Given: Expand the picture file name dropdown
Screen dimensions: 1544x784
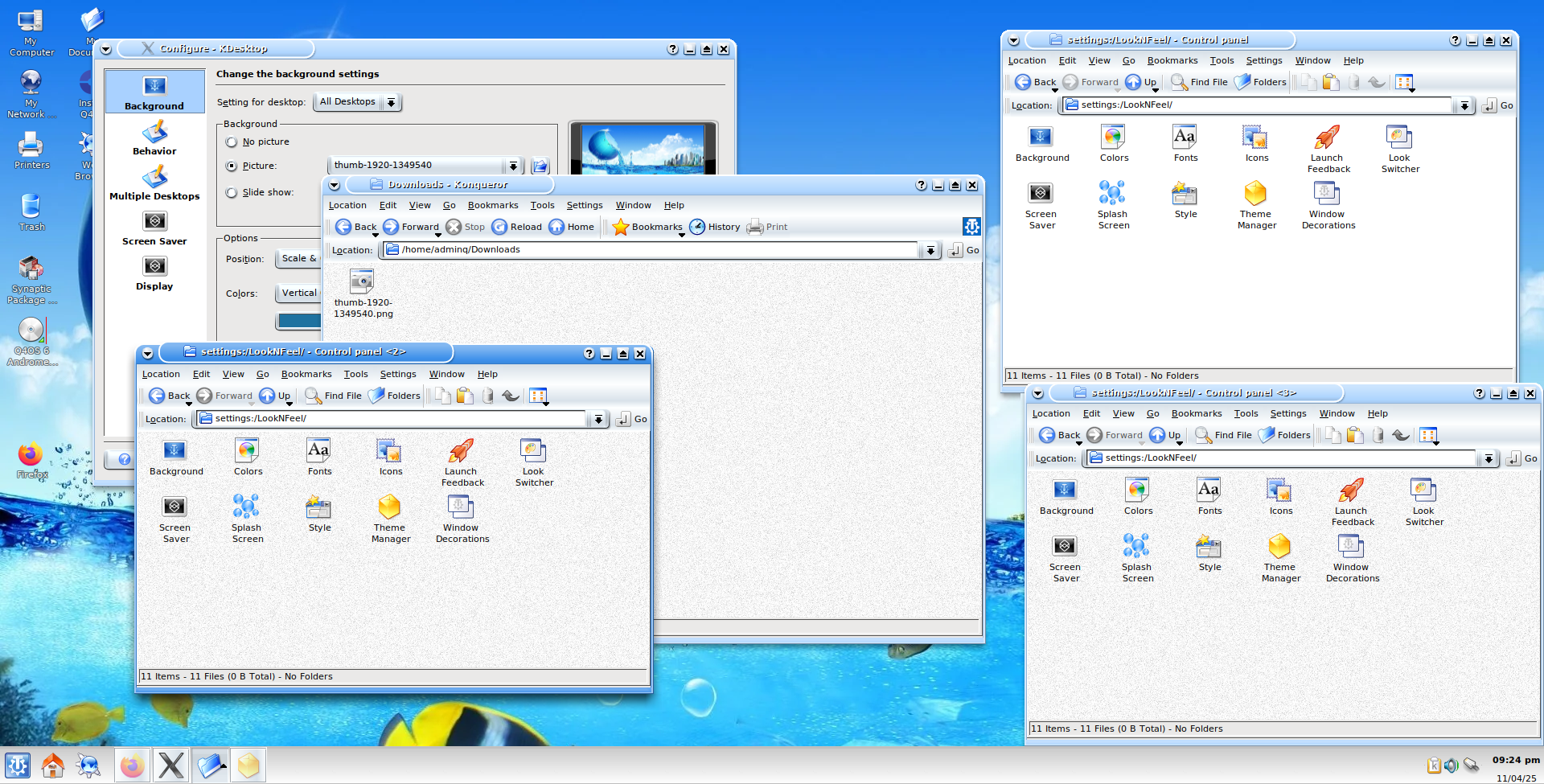Looking at the screenshot, I should pos(513,166).
